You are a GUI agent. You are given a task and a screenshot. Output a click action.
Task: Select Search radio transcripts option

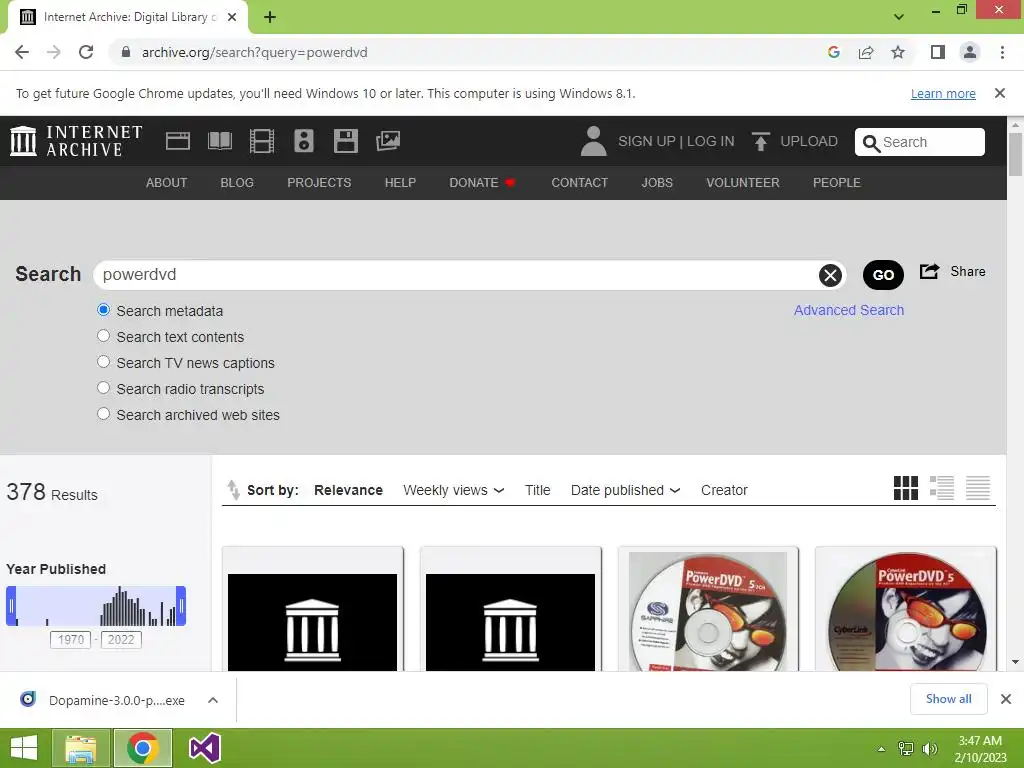pos(103,389)
